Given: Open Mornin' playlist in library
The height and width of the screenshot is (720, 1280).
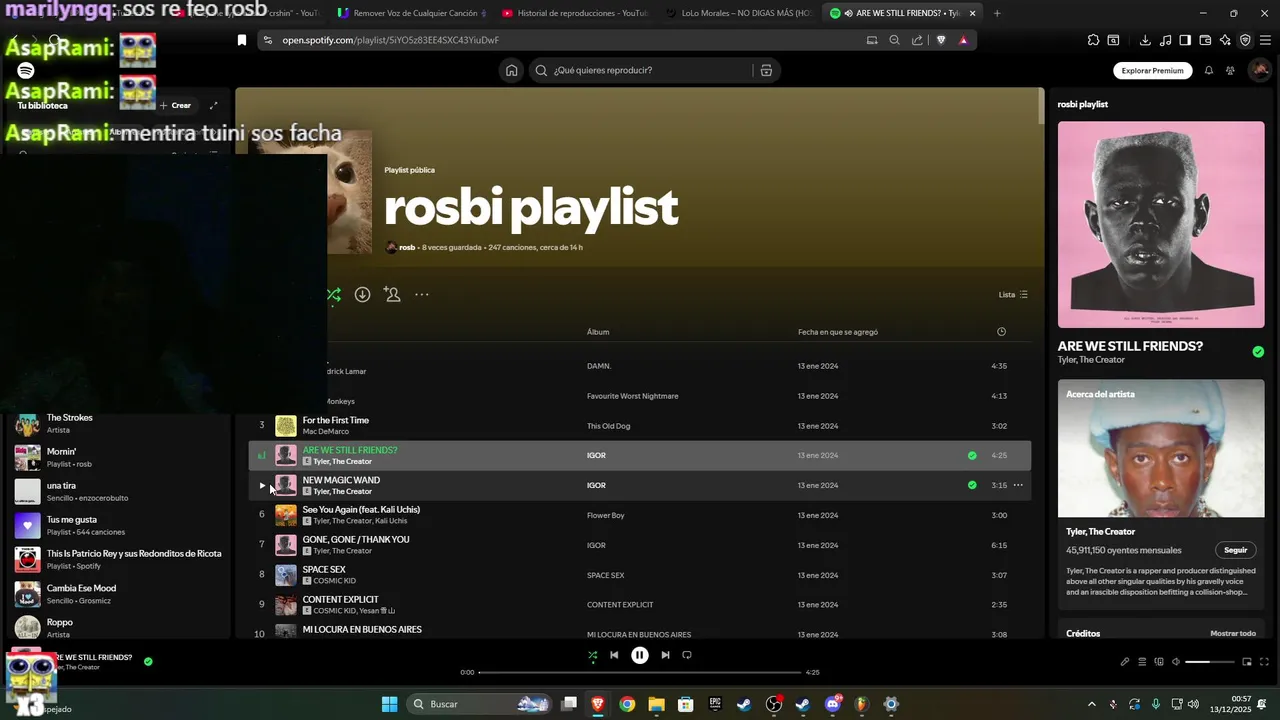Looking at the screenshot, I should click(x=118, y=457).
